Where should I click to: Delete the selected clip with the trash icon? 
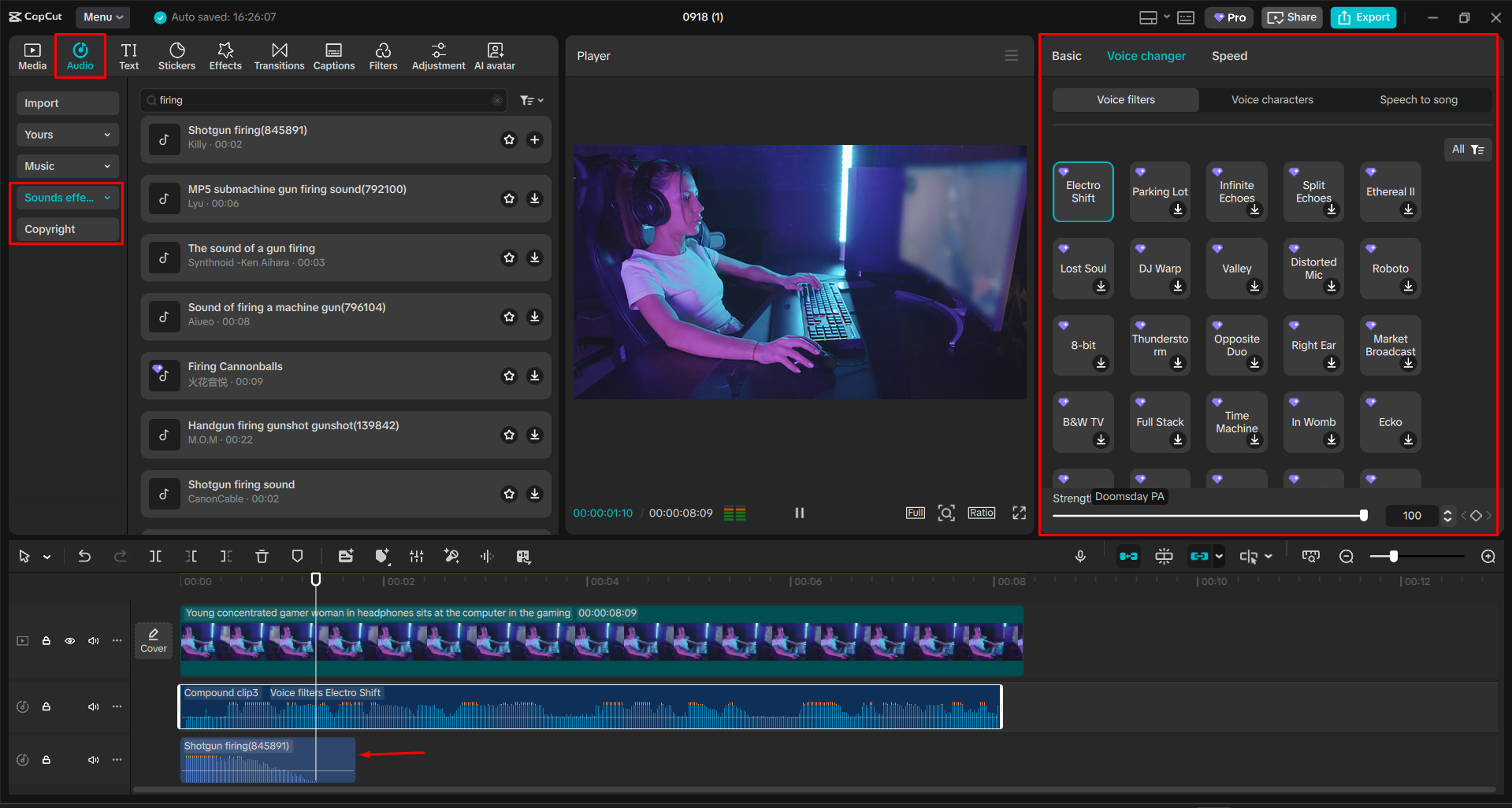pyautogui.click(x=262, y=556)
